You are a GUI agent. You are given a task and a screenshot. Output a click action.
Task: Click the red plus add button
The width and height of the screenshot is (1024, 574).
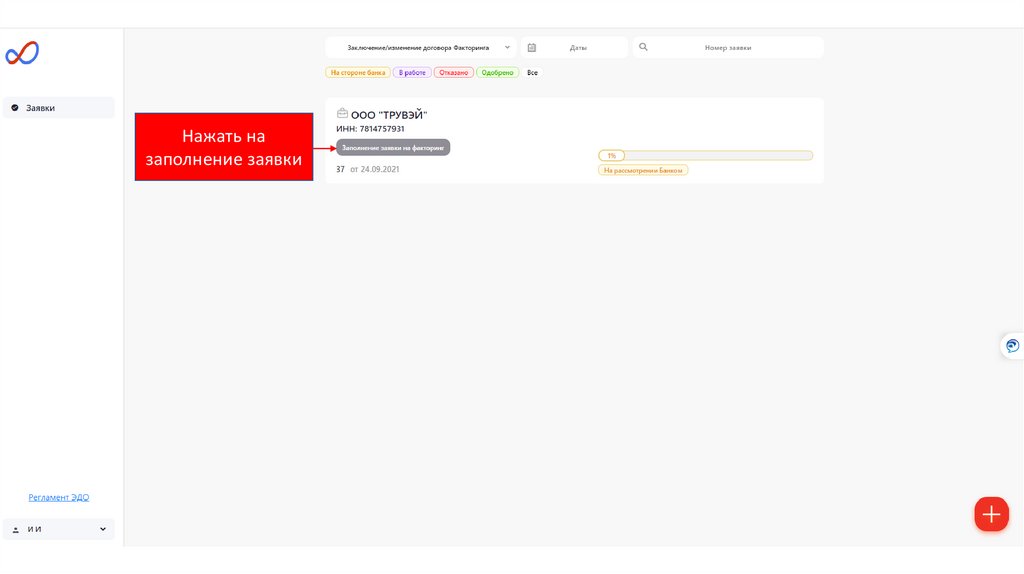point(991,514)
